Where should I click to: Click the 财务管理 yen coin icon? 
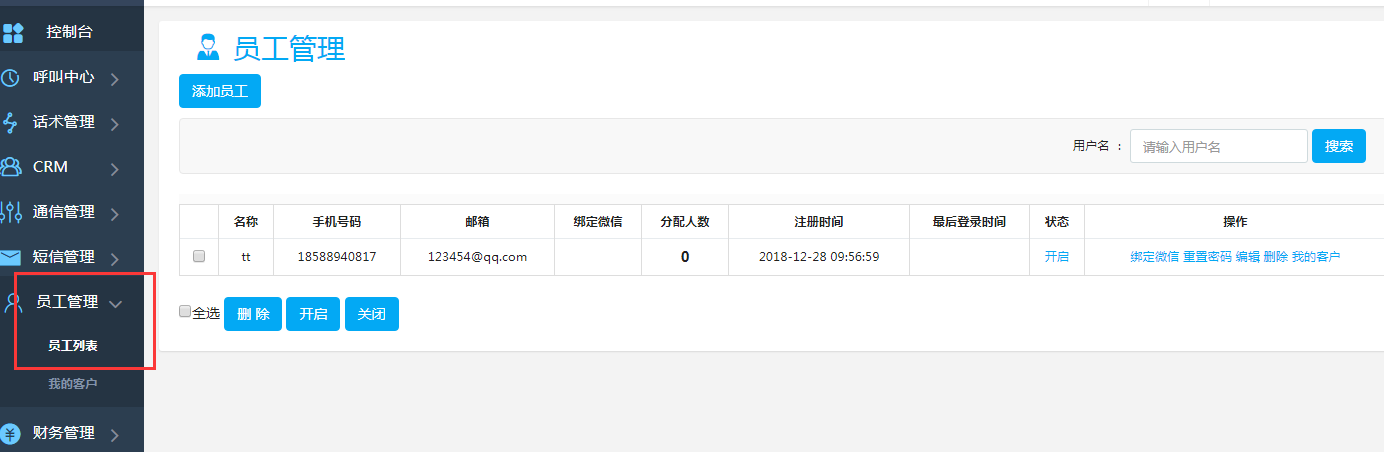click(11, 434)
